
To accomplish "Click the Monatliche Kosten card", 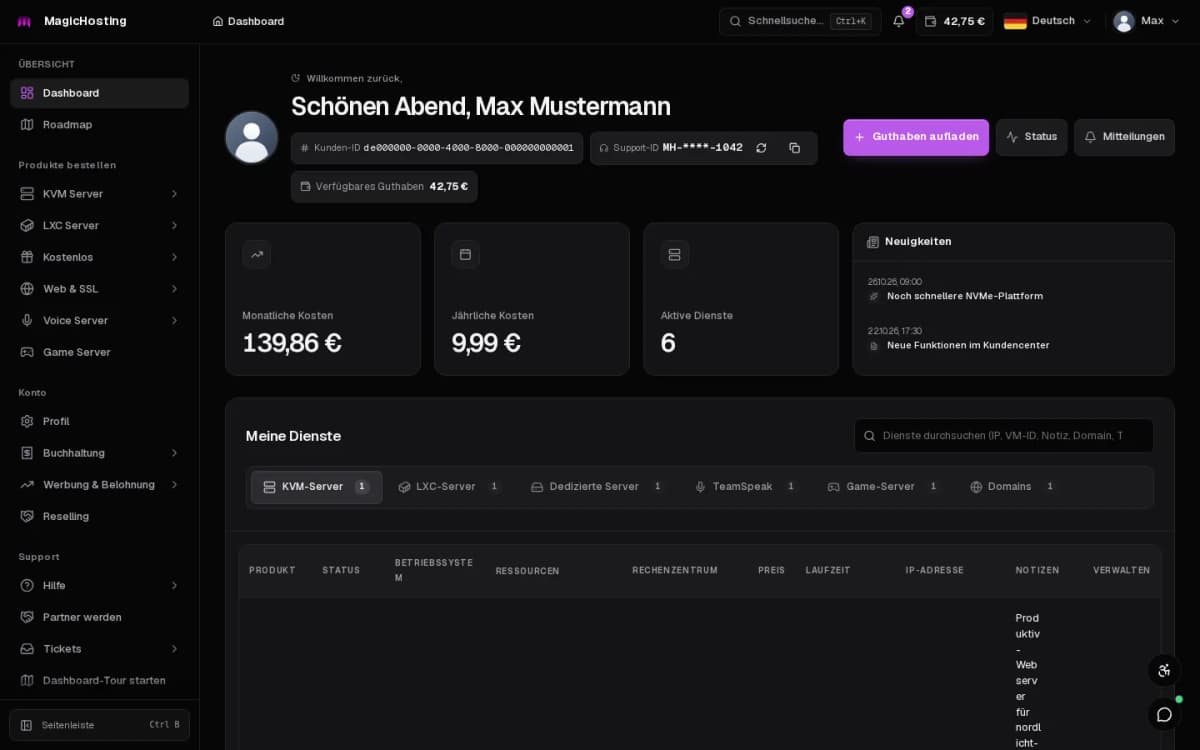I will click(323, 299).
